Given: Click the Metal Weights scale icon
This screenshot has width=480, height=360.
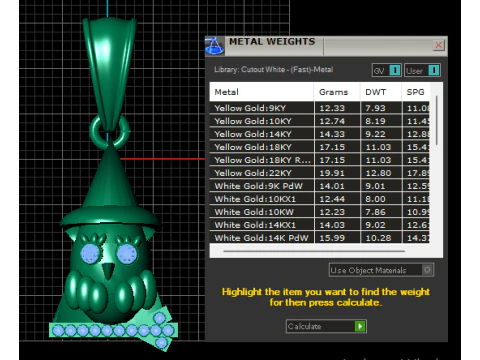Looking at the screenshot, I should tap(214, 46).
